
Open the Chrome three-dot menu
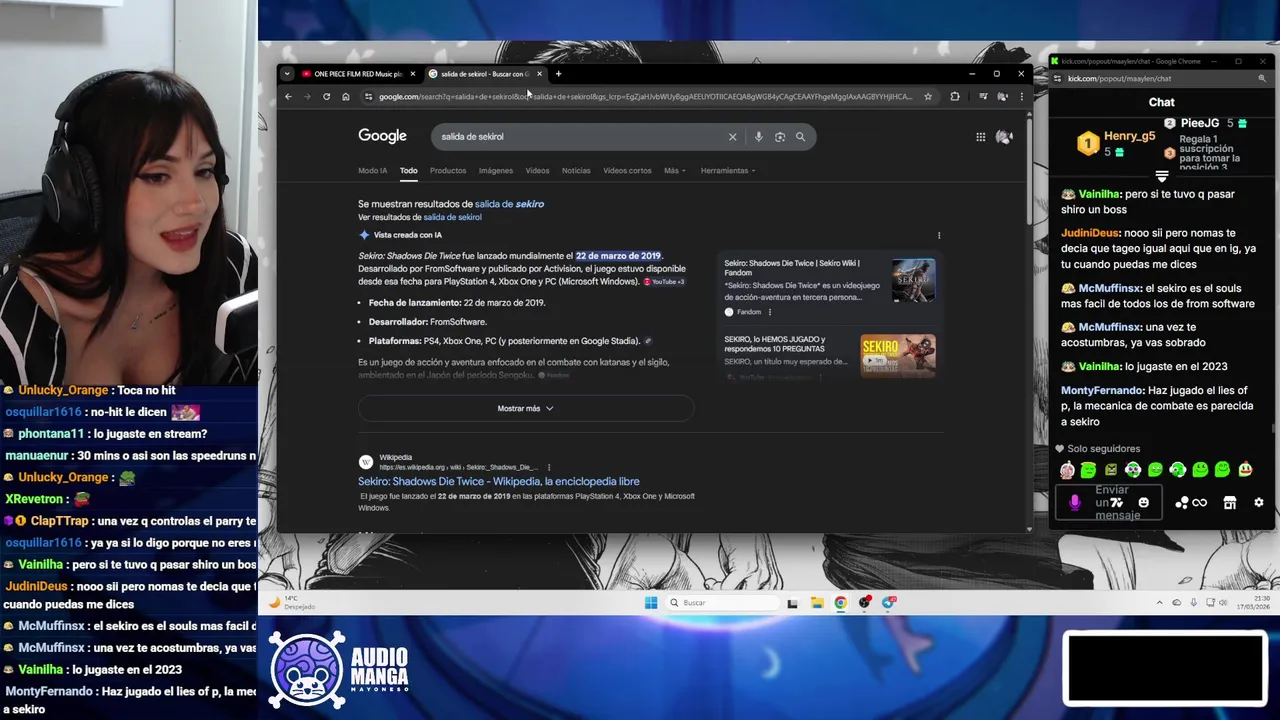[1021, 97]
